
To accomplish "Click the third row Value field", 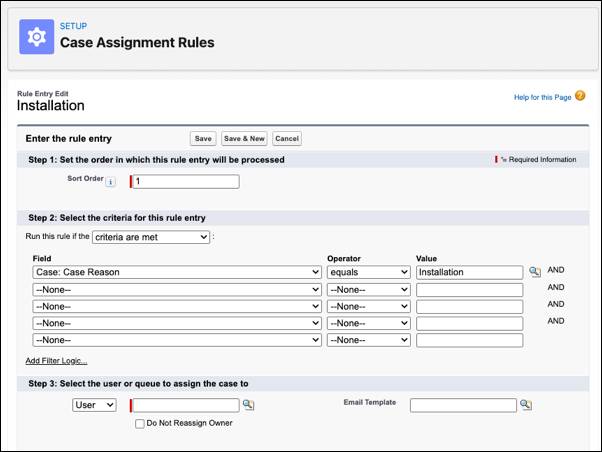I will [470, 307].
